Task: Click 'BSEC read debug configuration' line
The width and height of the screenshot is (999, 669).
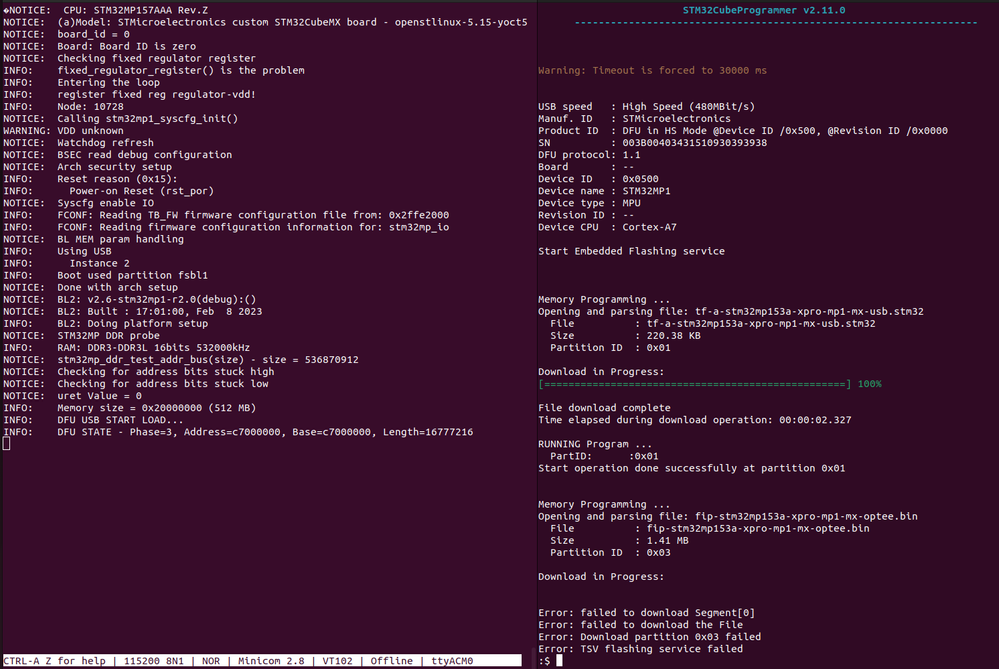Action: pos(117,155)
